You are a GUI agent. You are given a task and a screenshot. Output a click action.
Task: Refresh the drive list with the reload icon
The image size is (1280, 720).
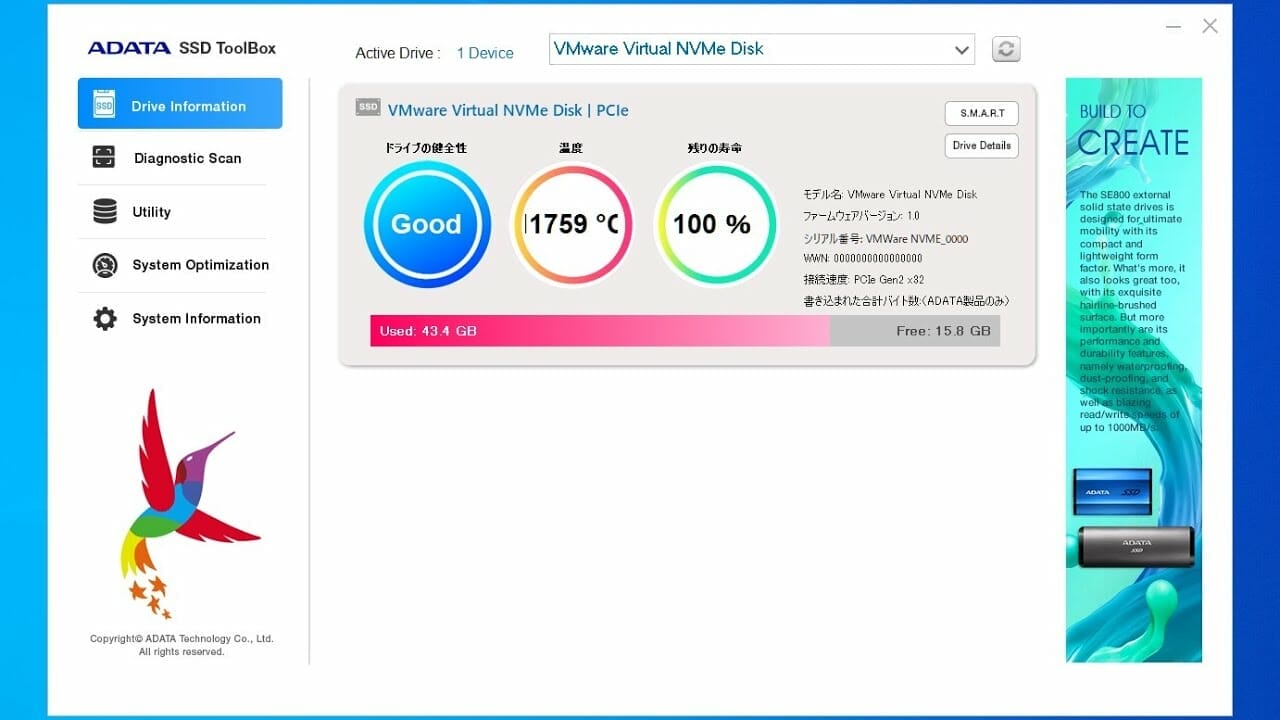point(1006,49)
